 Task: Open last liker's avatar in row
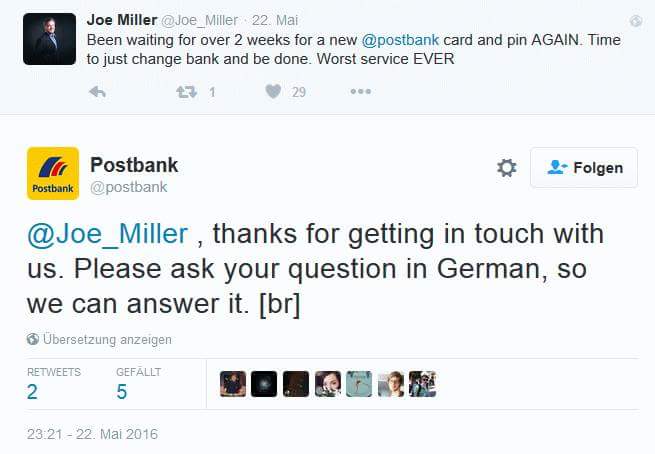tap(422, 384)
